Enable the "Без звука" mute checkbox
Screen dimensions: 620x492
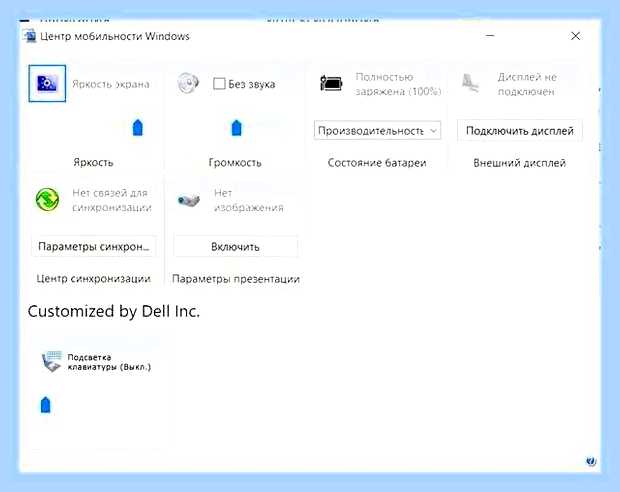(219, 83)
